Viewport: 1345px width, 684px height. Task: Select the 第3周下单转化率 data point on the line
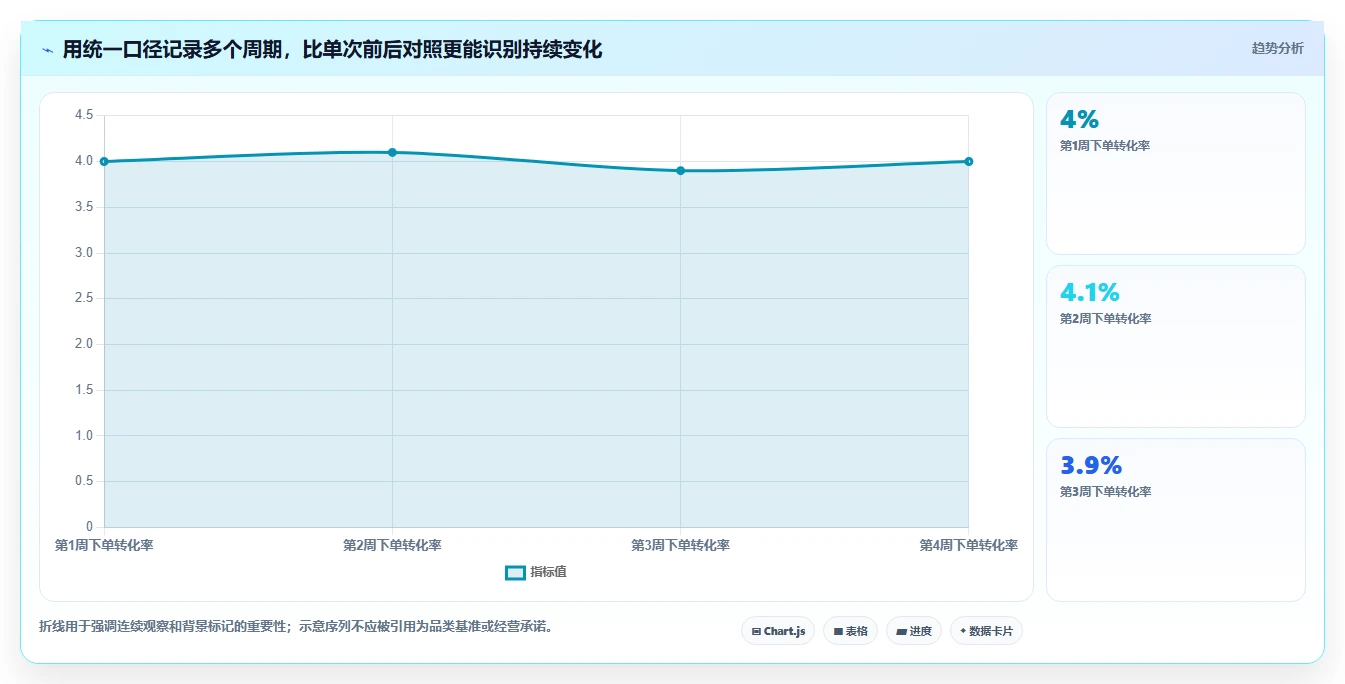pos(680,171)
